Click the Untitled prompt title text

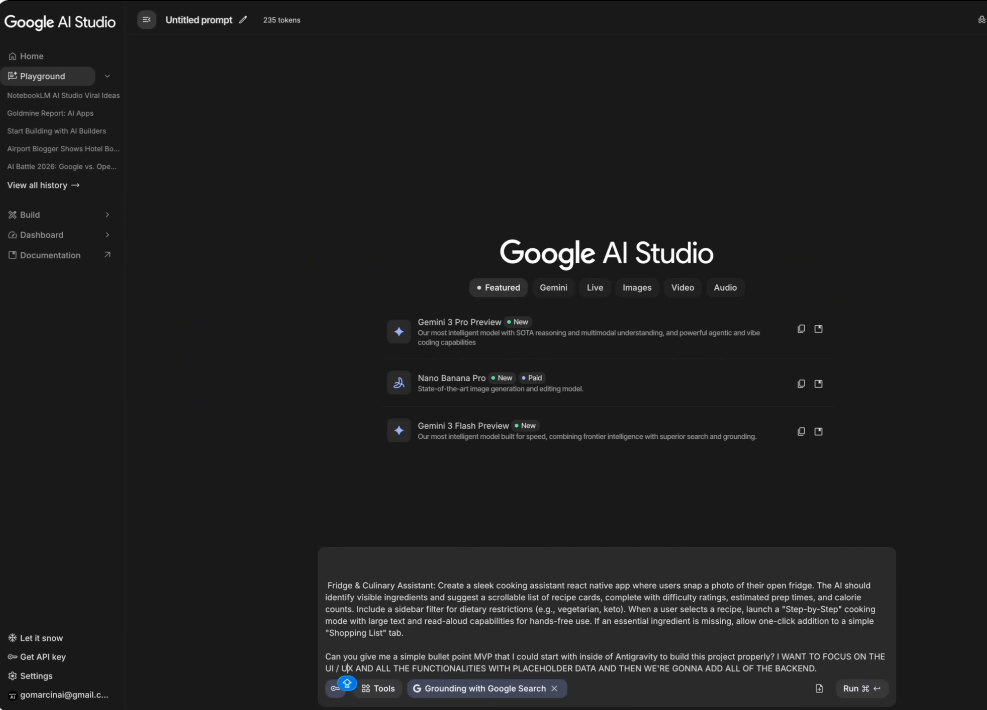point(199,20)
